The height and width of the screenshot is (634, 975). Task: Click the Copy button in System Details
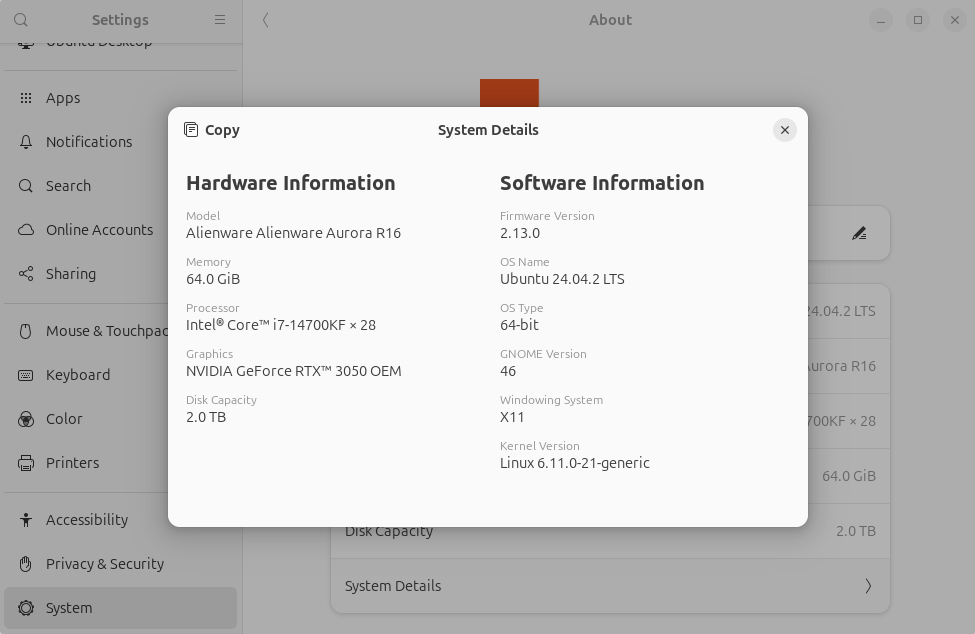(x=212, y=130)
